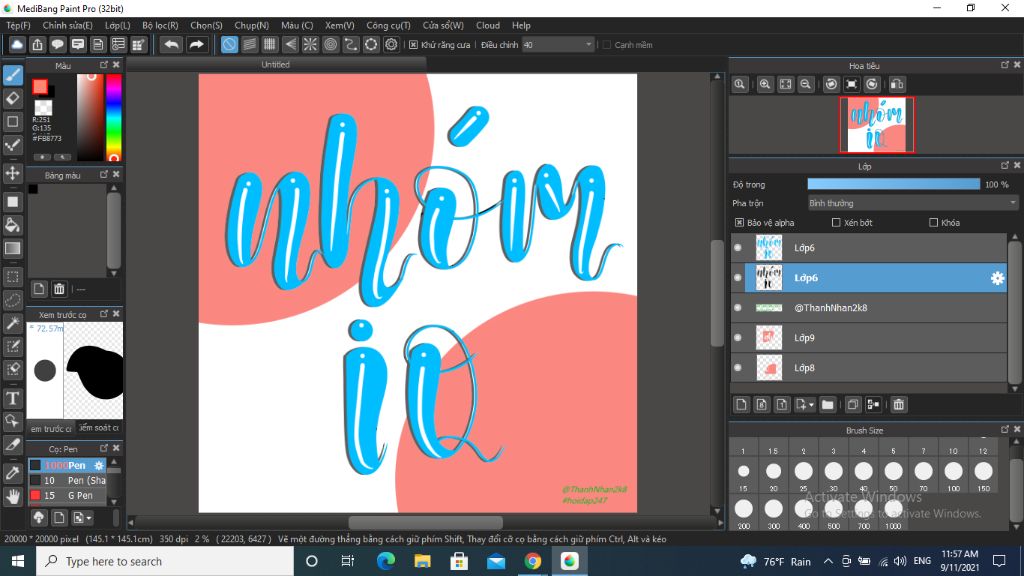Select the Magic Wand tool

click(x=12, y=323)
